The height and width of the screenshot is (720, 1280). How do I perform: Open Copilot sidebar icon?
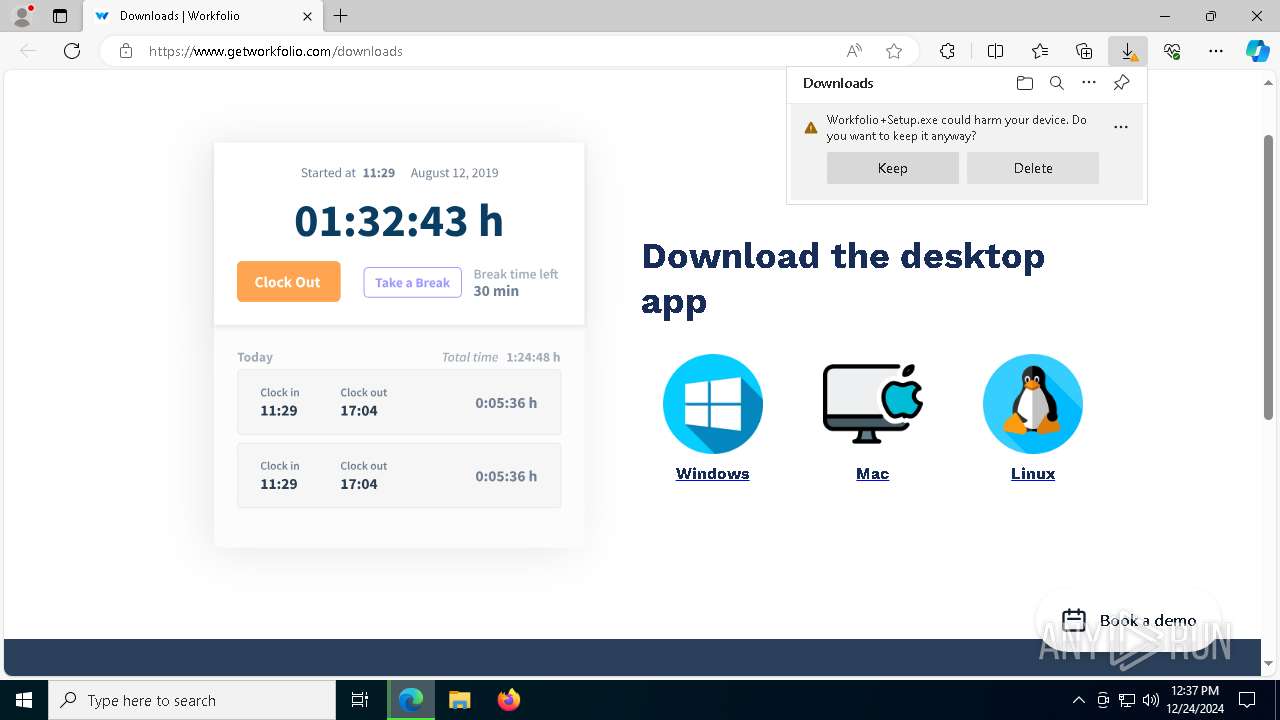coord(1258,51)
